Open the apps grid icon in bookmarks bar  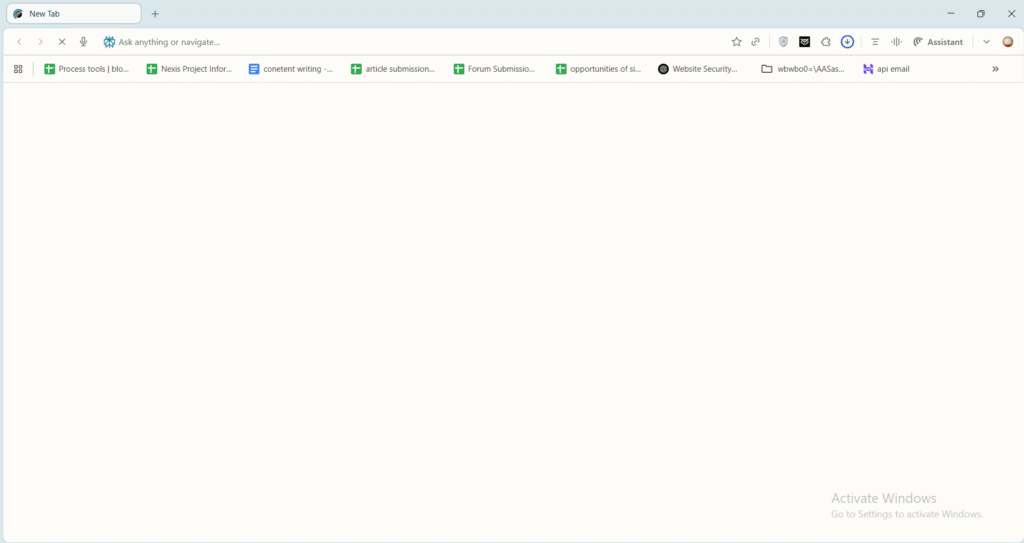(x=18, y=69)
